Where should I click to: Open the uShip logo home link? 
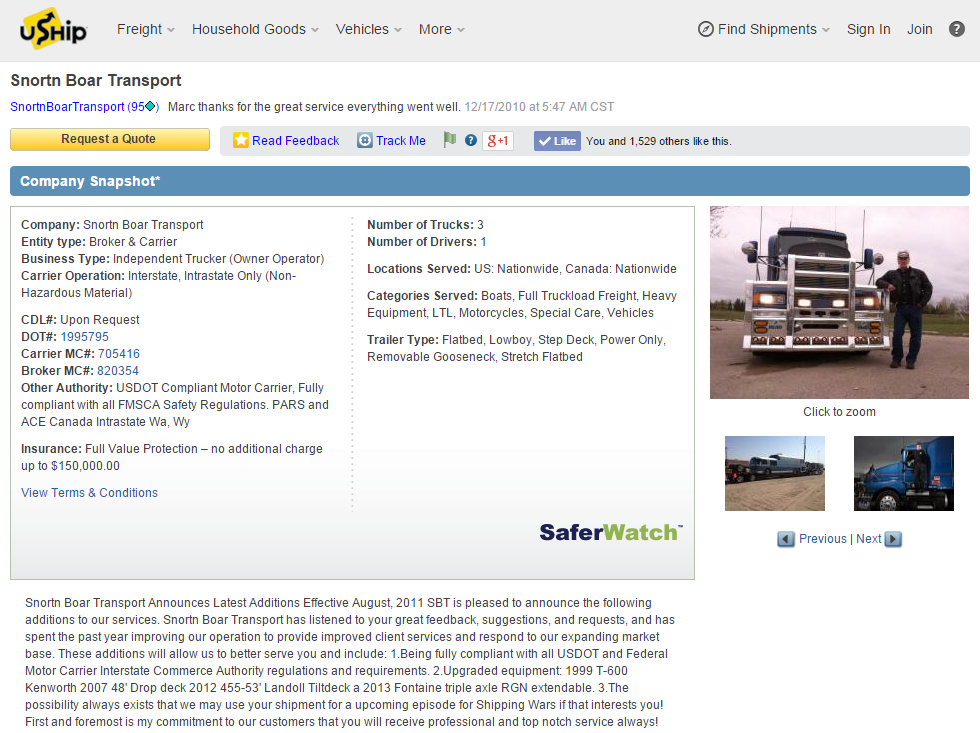(53, 29)
